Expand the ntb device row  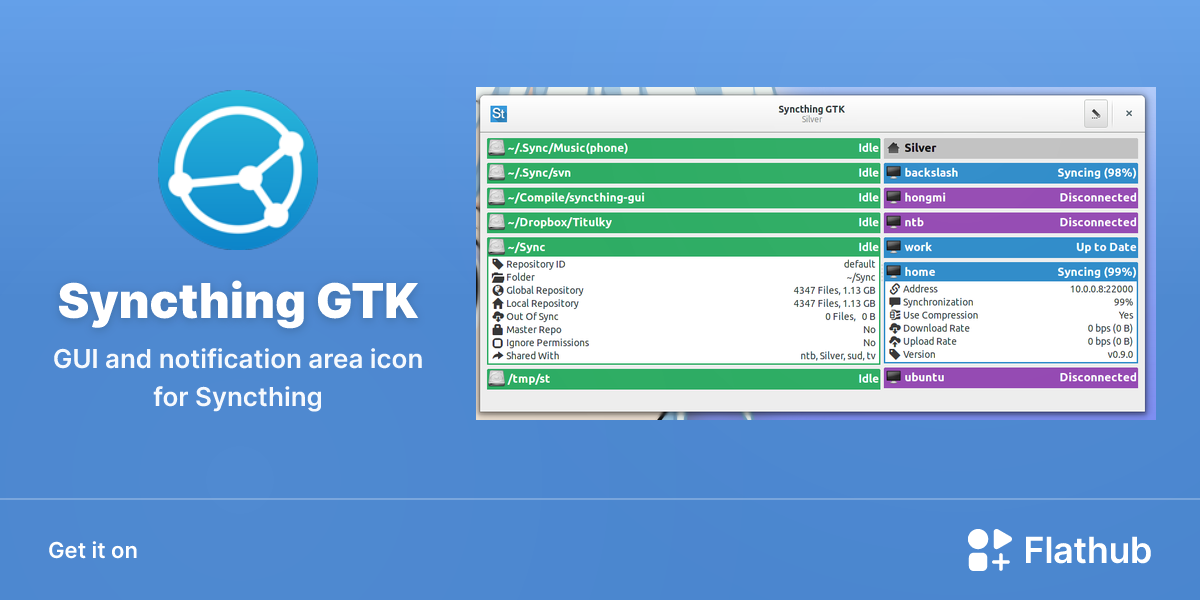click(x=1011, y=223)
